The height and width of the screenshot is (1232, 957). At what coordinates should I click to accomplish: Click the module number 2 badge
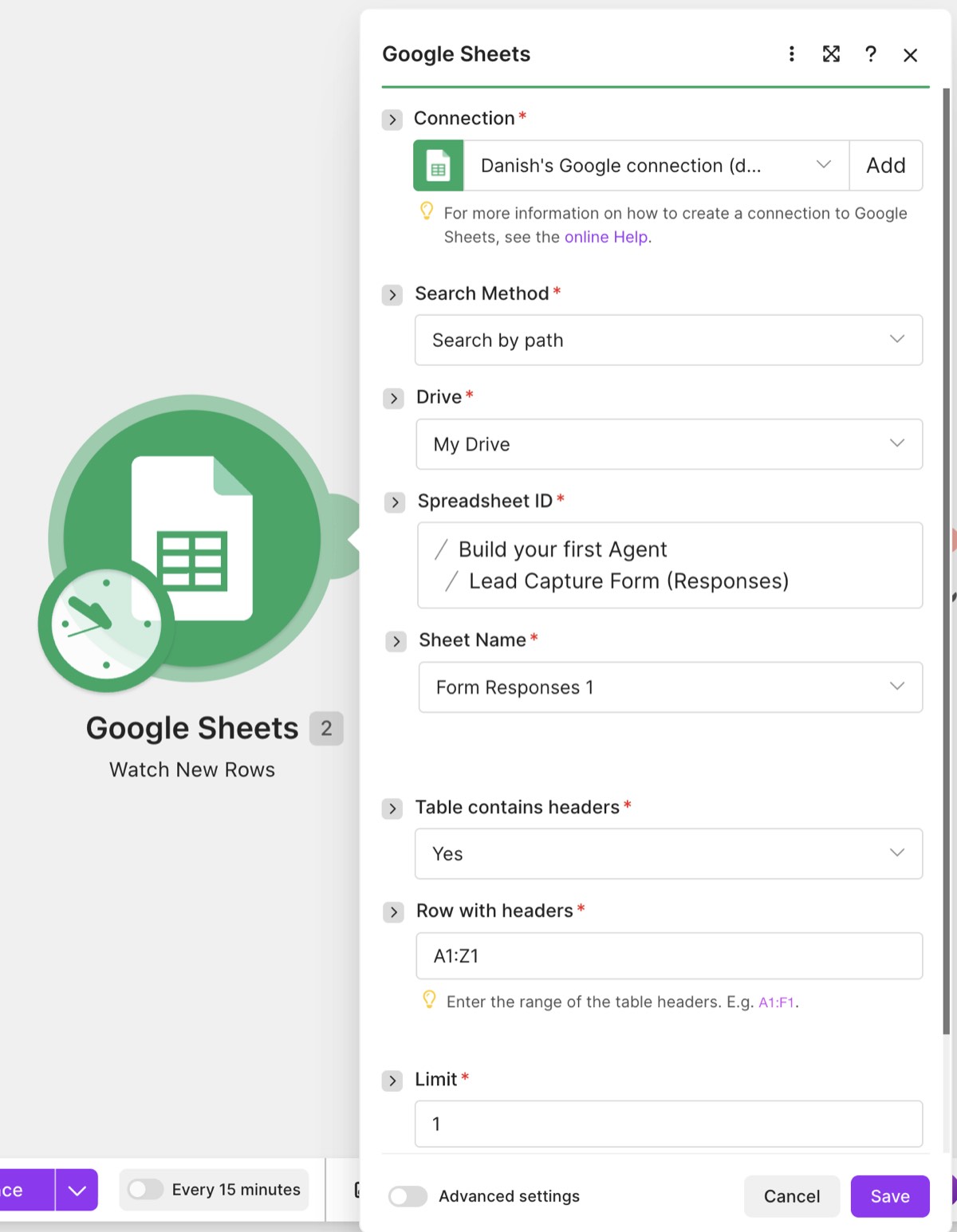pos(326,728)
